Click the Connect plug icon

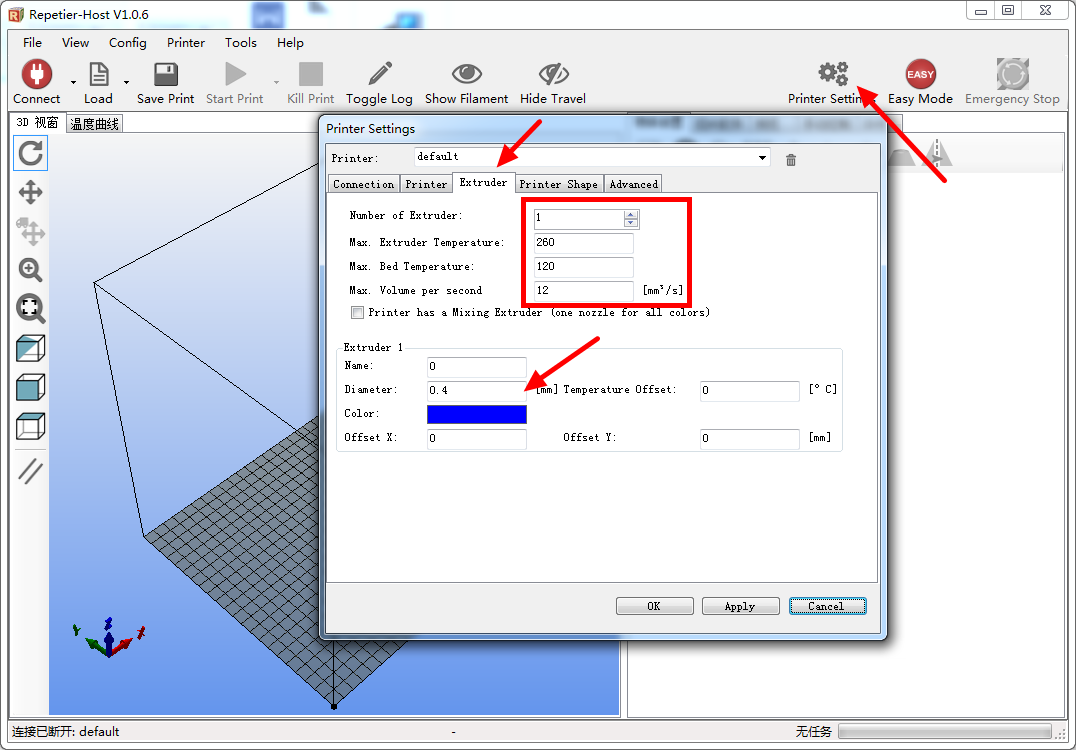click(x=37, y=75)
